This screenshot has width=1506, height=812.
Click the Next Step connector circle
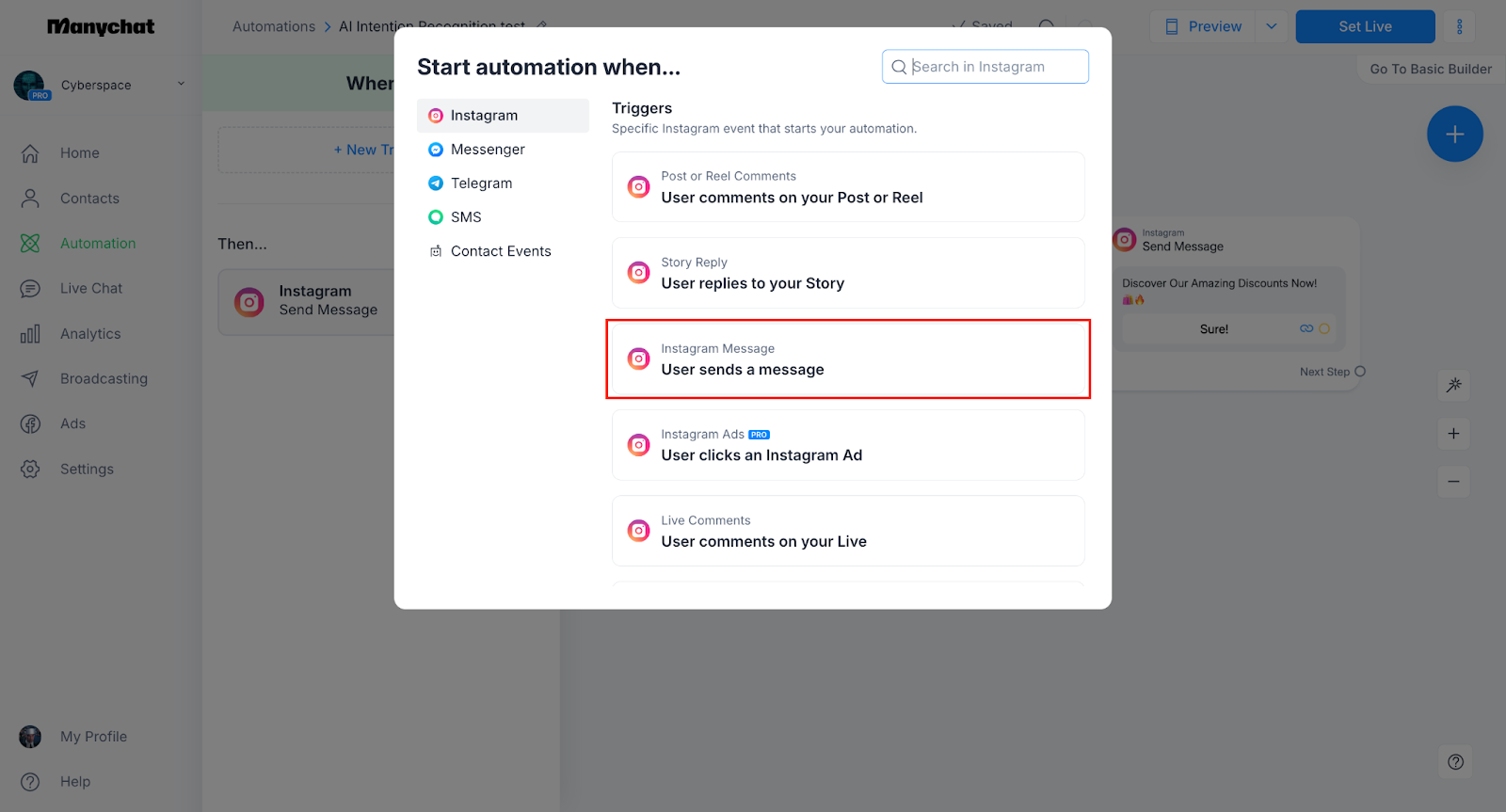tap(1360, 372)
